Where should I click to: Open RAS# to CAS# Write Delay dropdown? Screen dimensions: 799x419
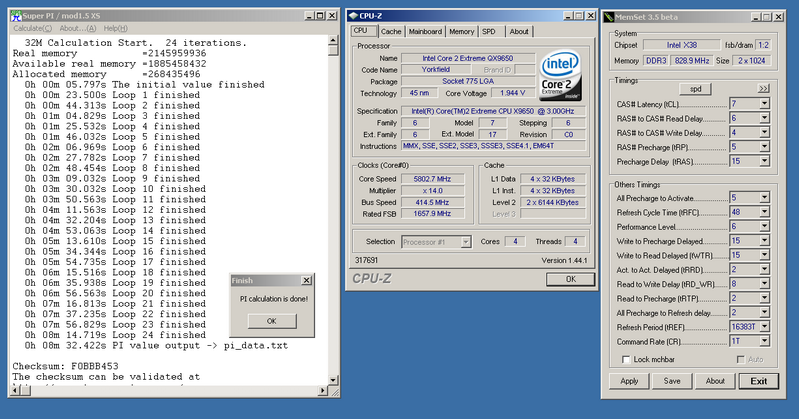pyautogui.click(x=764, y=133)
